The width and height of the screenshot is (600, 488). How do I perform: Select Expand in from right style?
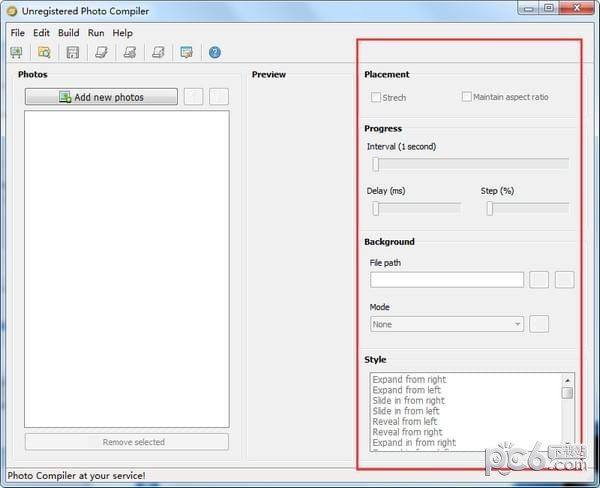414,442
